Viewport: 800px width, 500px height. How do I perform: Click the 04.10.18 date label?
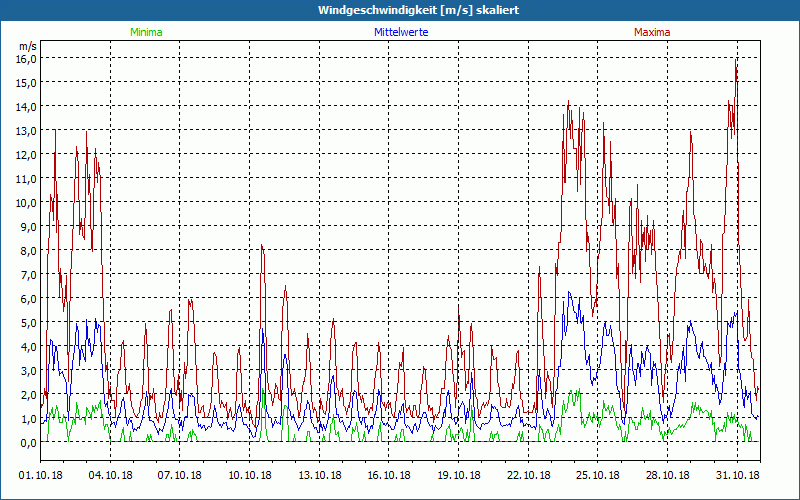click(x=110, y=475)
